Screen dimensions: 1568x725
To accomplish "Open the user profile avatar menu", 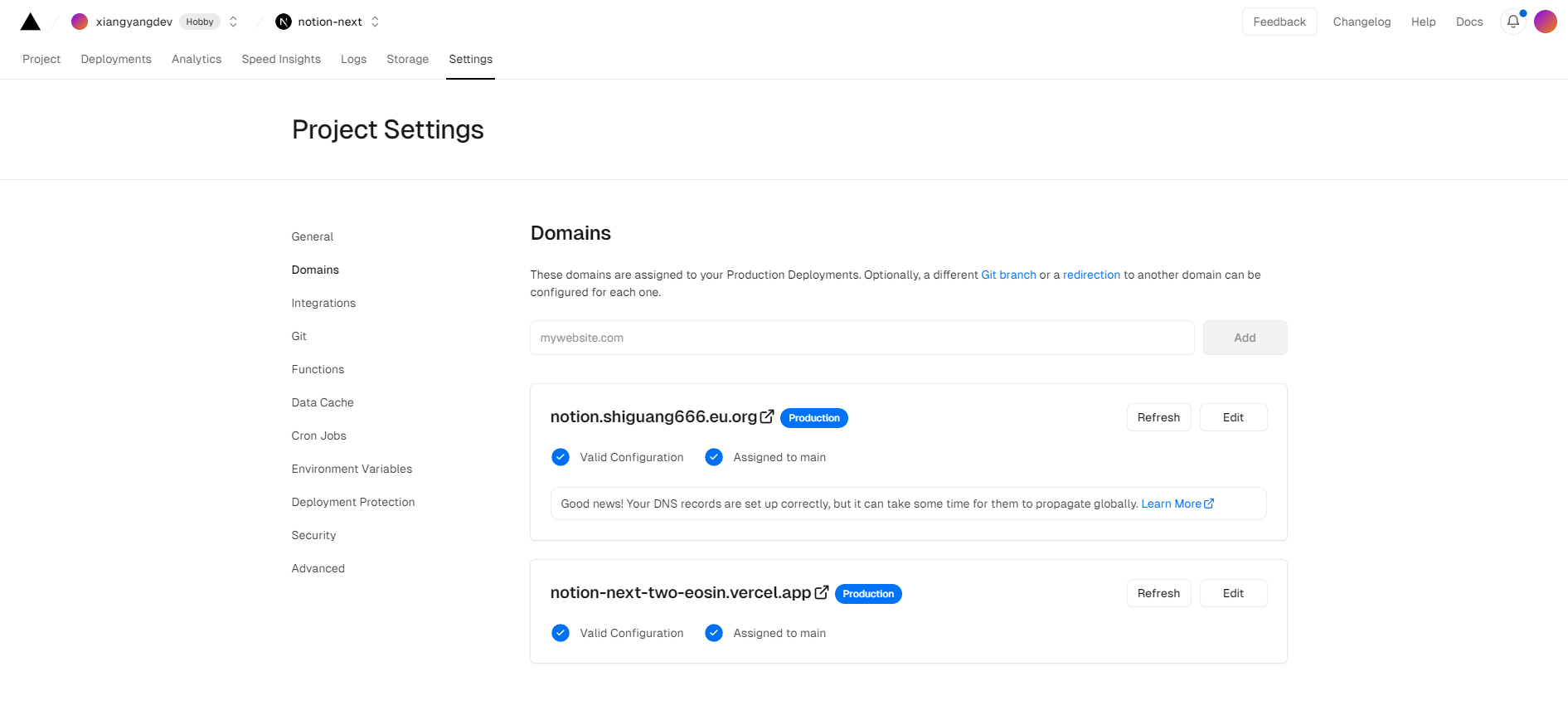I will coord(1546,22).
